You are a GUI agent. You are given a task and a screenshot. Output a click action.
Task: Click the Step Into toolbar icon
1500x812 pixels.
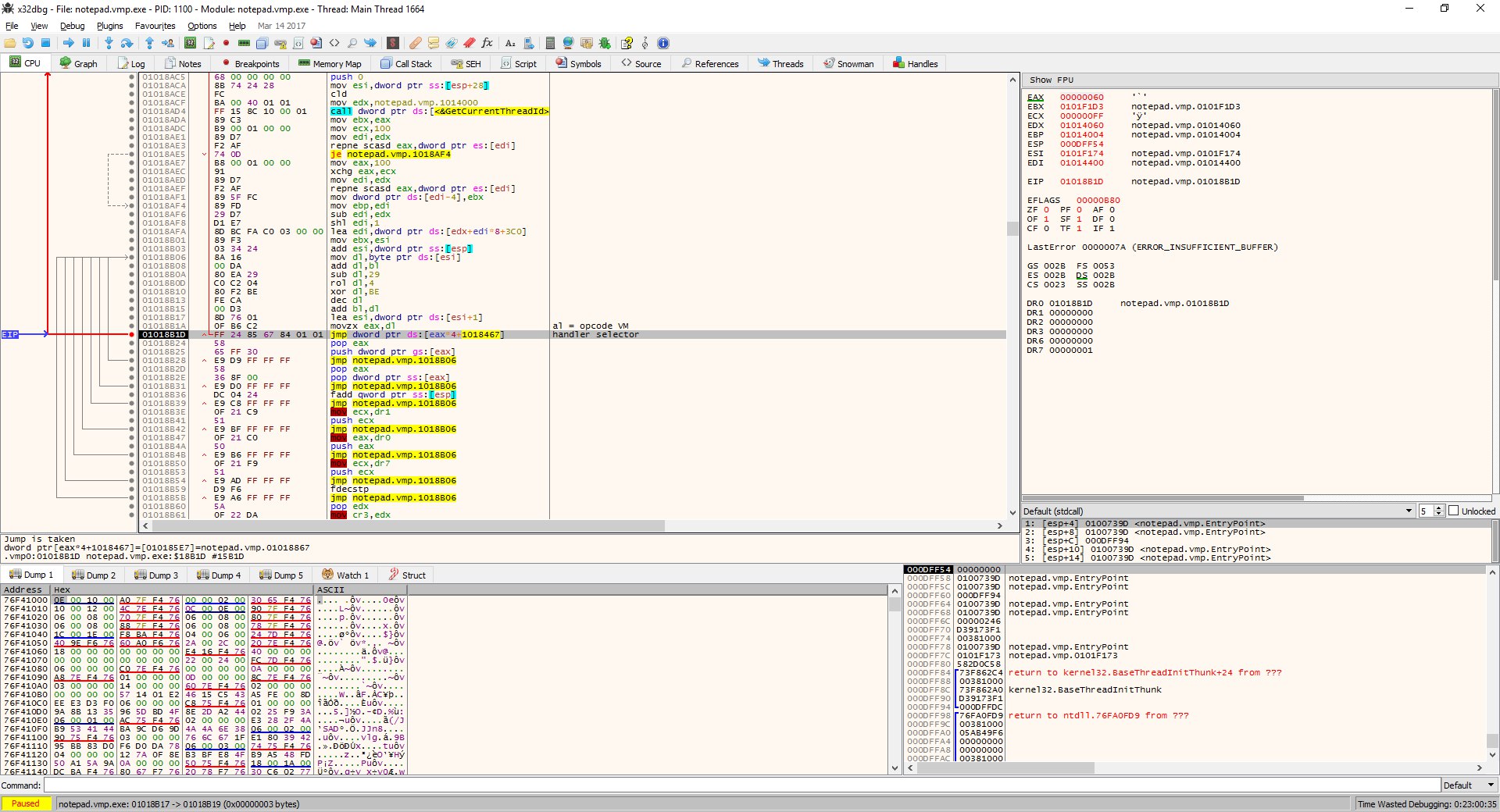[109, 43]
